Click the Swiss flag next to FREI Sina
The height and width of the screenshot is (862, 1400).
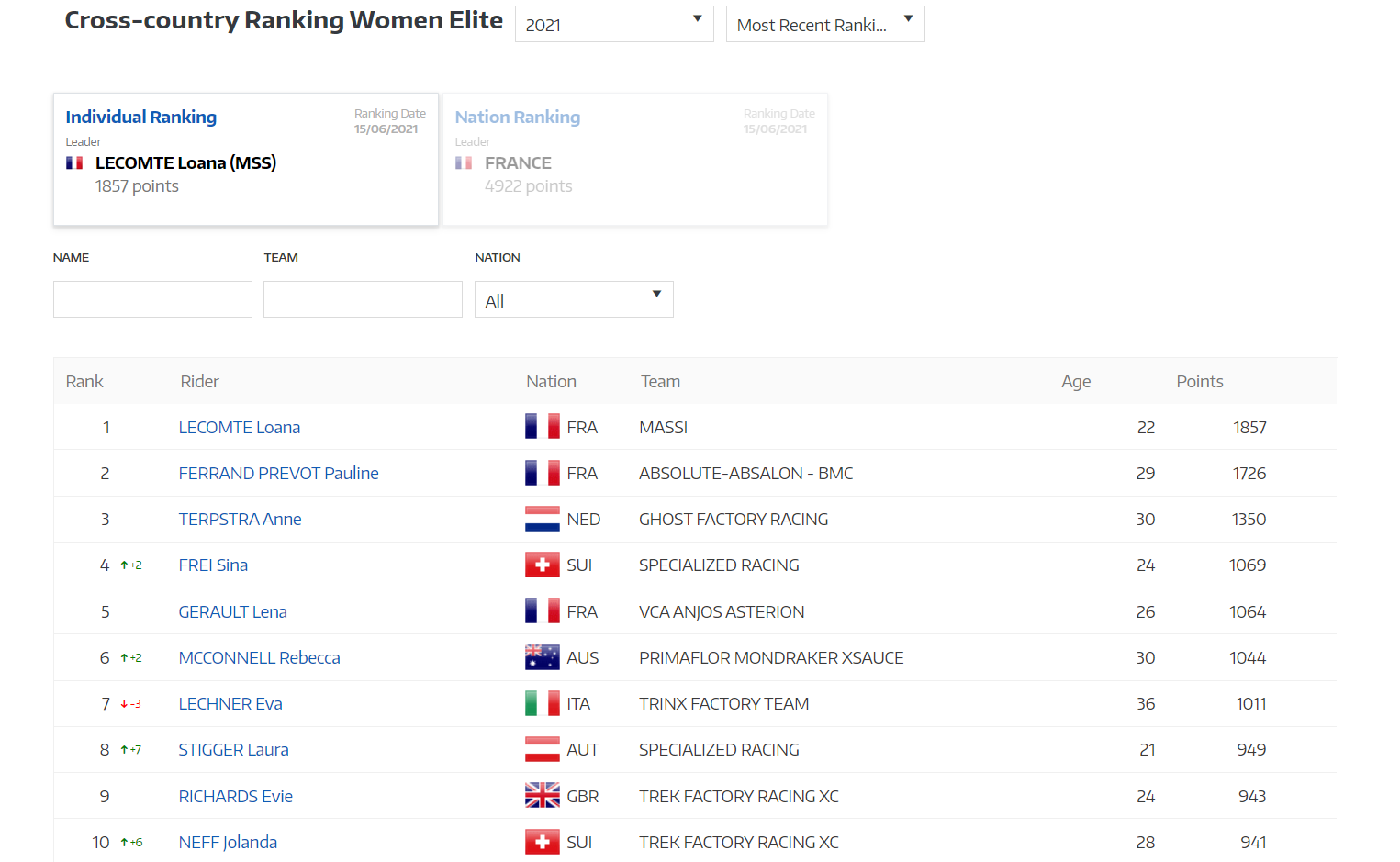pyautogui.click(x=541, y=565)
